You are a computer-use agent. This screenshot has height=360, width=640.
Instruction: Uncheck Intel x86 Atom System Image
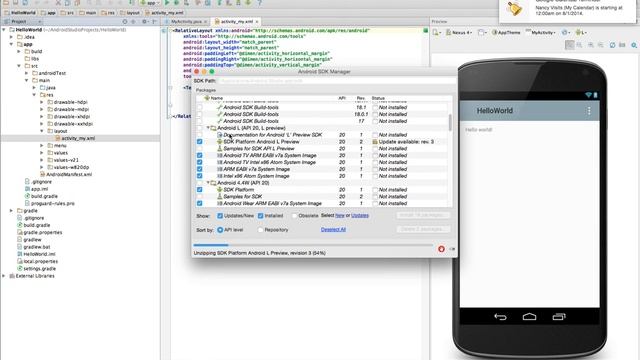point(200,176)
